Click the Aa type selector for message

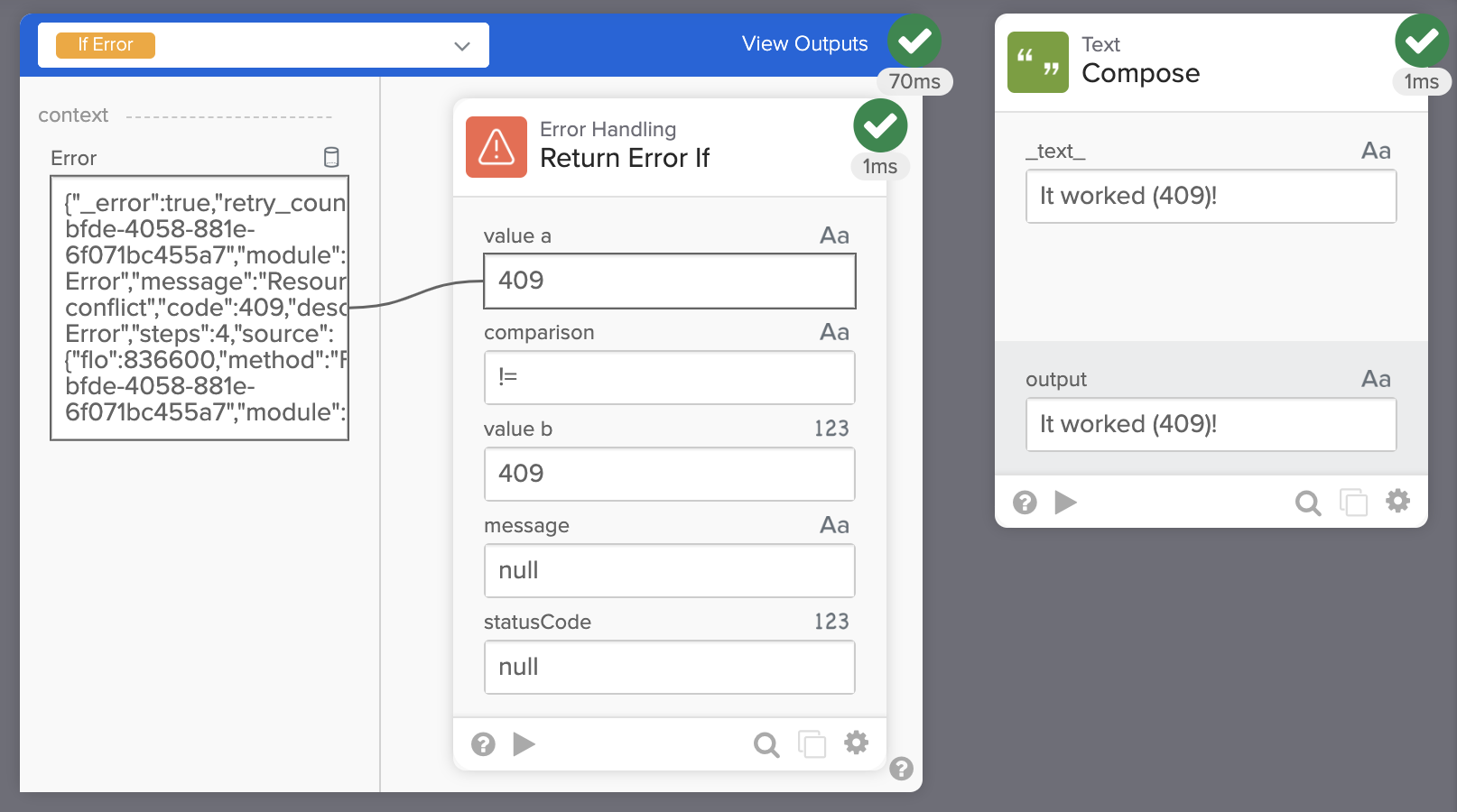point(834,525)
